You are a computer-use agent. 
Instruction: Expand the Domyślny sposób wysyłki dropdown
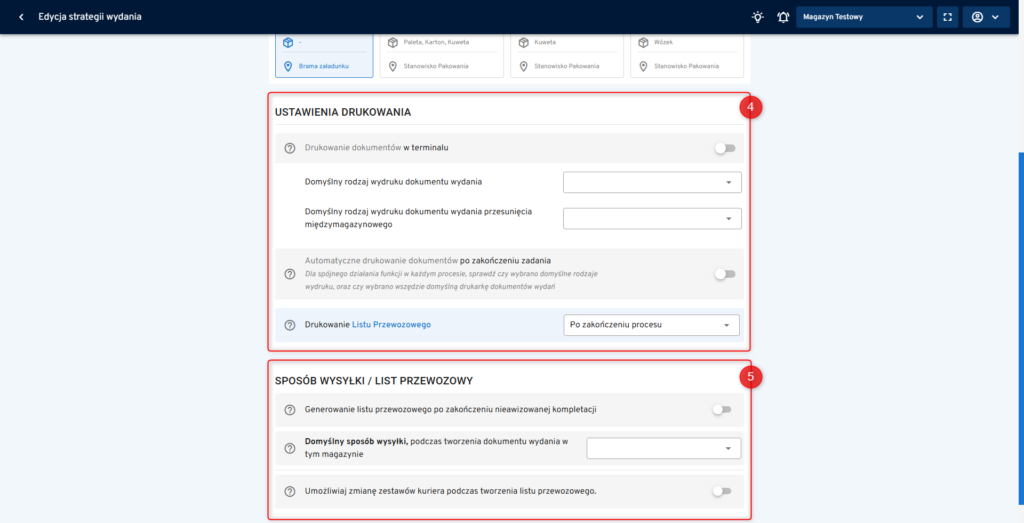(x=663, y=448)
